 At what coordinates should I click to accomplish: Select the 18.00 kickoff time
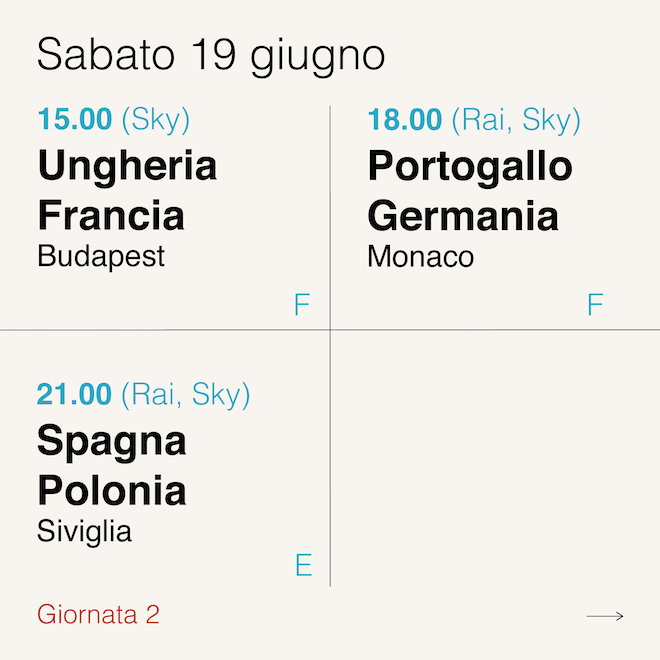[x=404, y=120]
